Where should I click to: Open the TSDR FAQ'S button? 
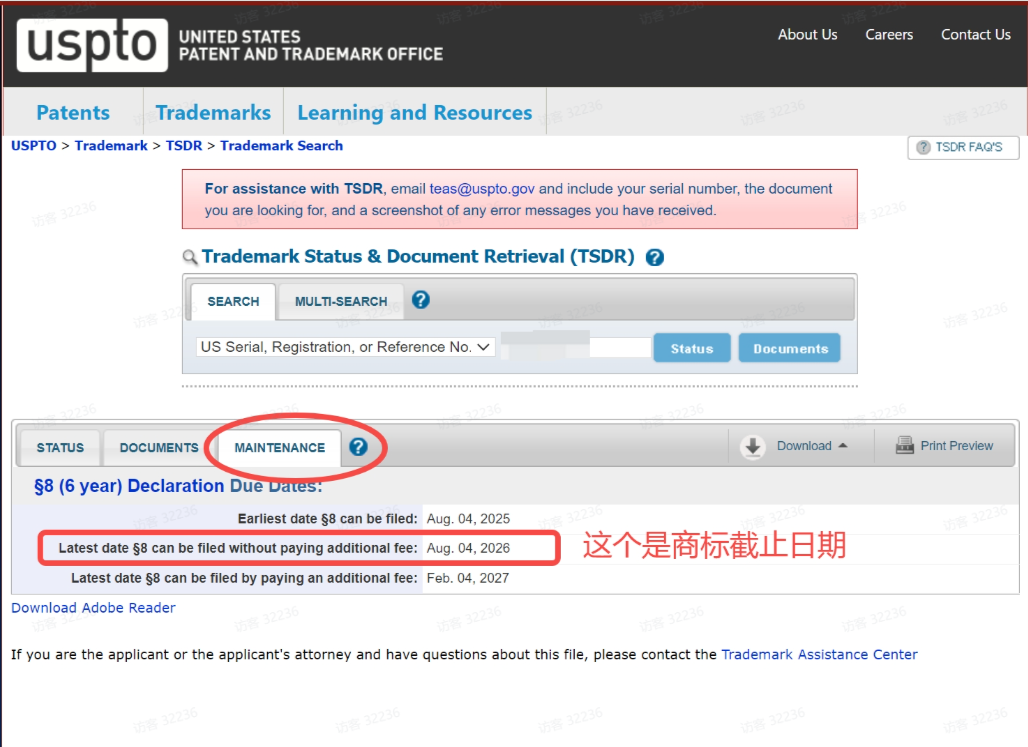coord(963,148)
